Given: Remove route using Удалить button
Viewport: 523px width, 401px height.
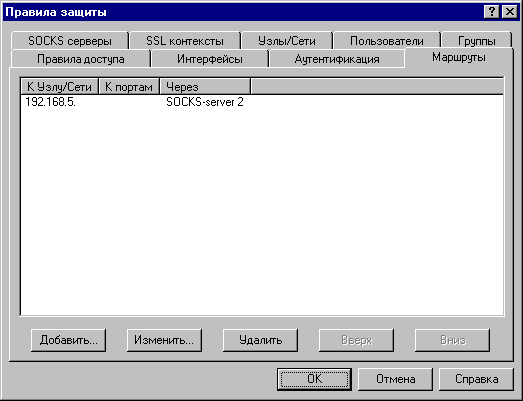Looking at the screenshot, I should [x=260, y=340].
